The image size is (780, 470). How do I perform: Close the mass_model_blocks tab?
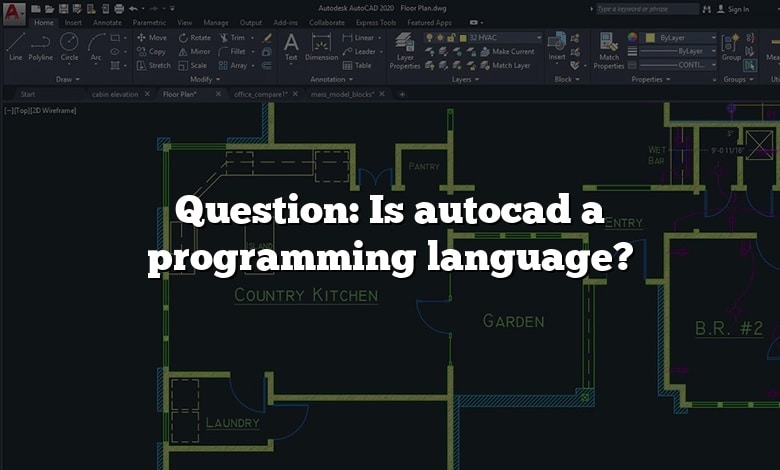(x=382, y=94)
